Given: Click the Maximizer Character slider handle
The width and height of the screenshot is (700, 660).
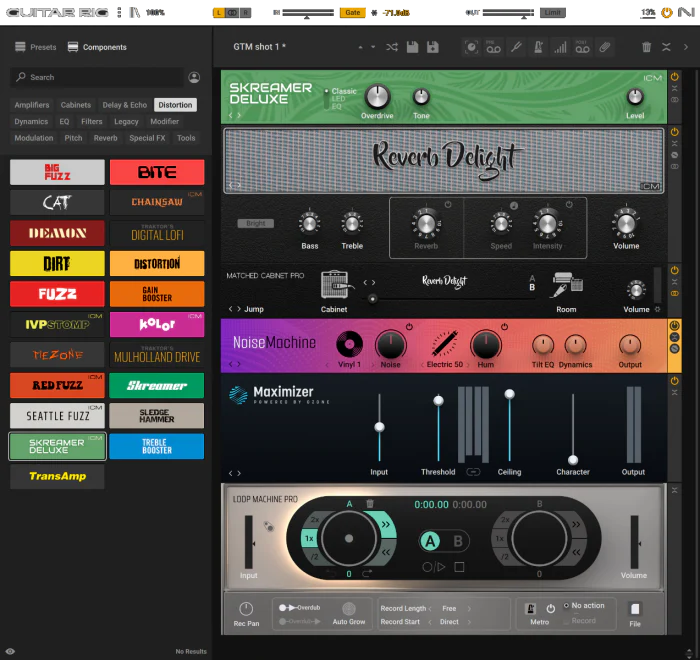Looking at the screenshot, I should point(573,459).
